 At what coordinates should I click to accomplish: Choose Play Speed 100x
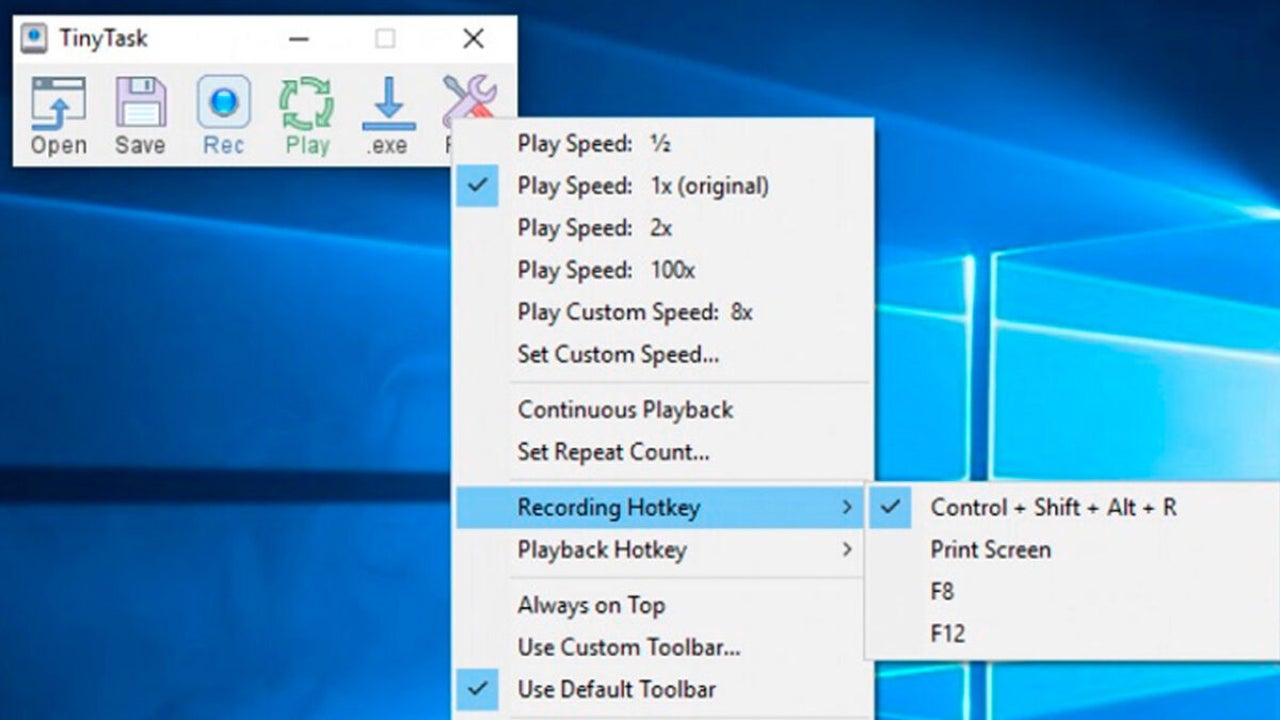[664, 270]
